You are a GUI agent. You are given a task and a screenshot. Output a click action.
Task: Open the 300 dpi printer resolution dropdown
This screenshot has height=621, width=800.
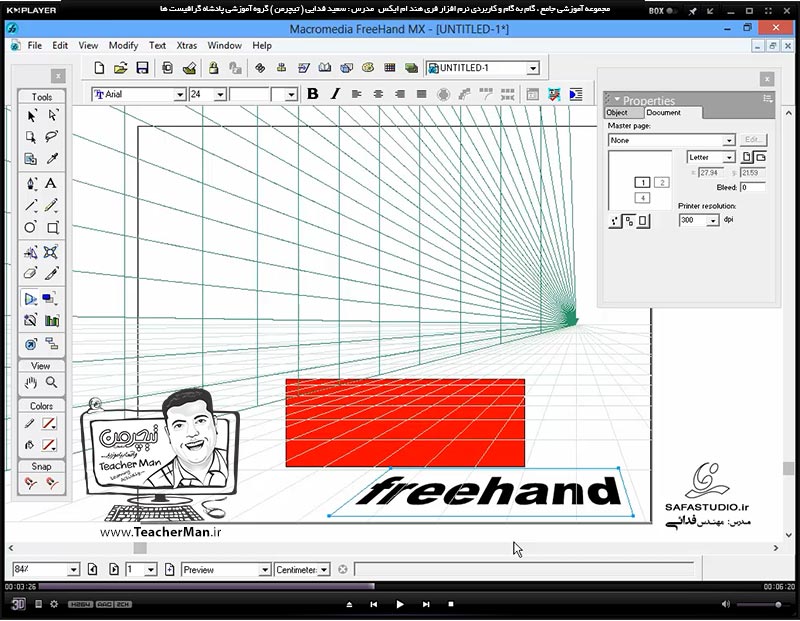click(713, 220)
